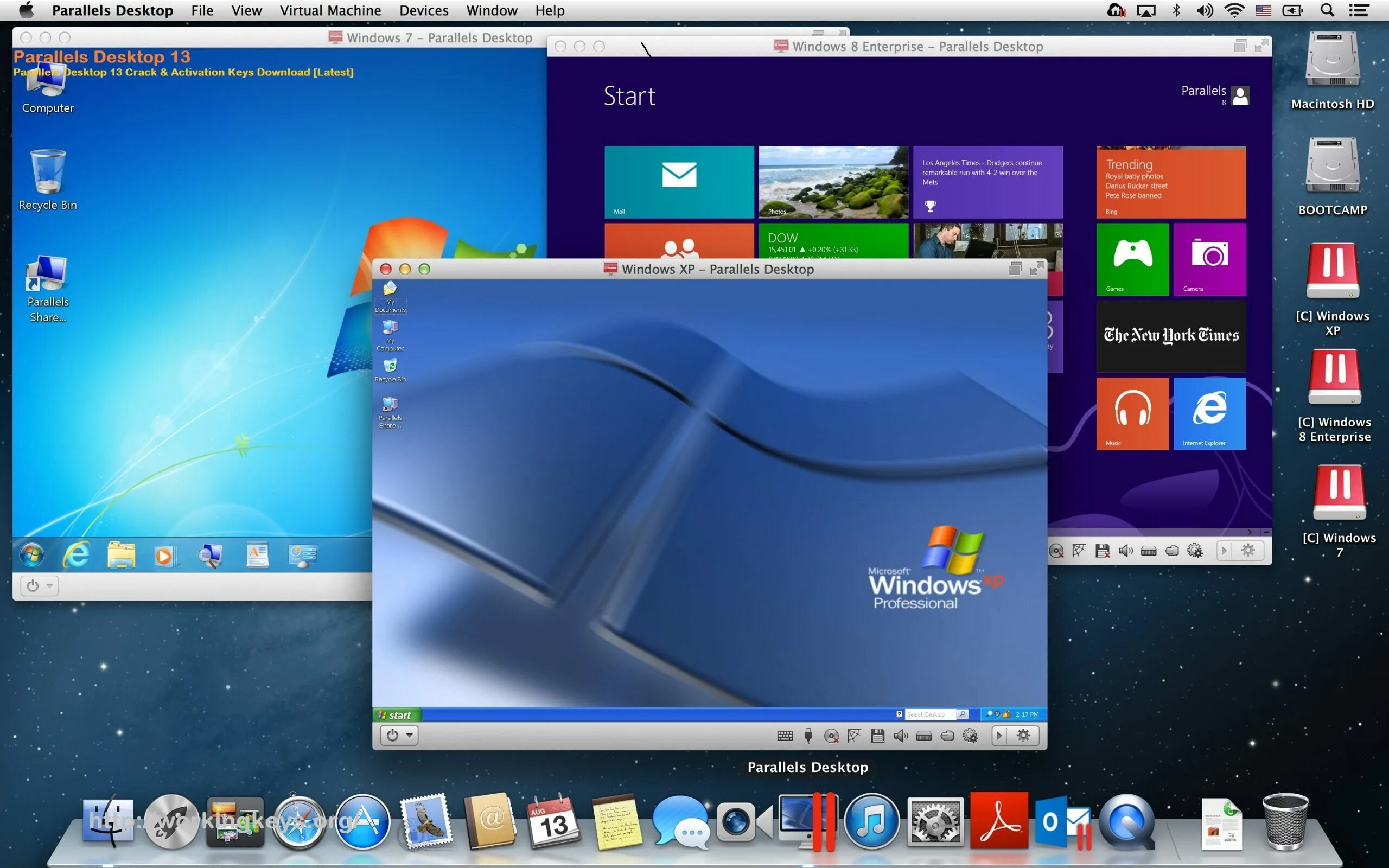Toggle sound icon in Windows 8 status bar

[1125, 551]
